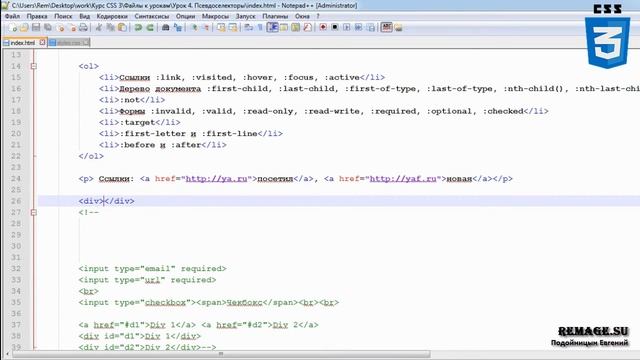Open the Replace toolbar icon
The width and height of the screenshot is (640, 360).
[178, 27]
